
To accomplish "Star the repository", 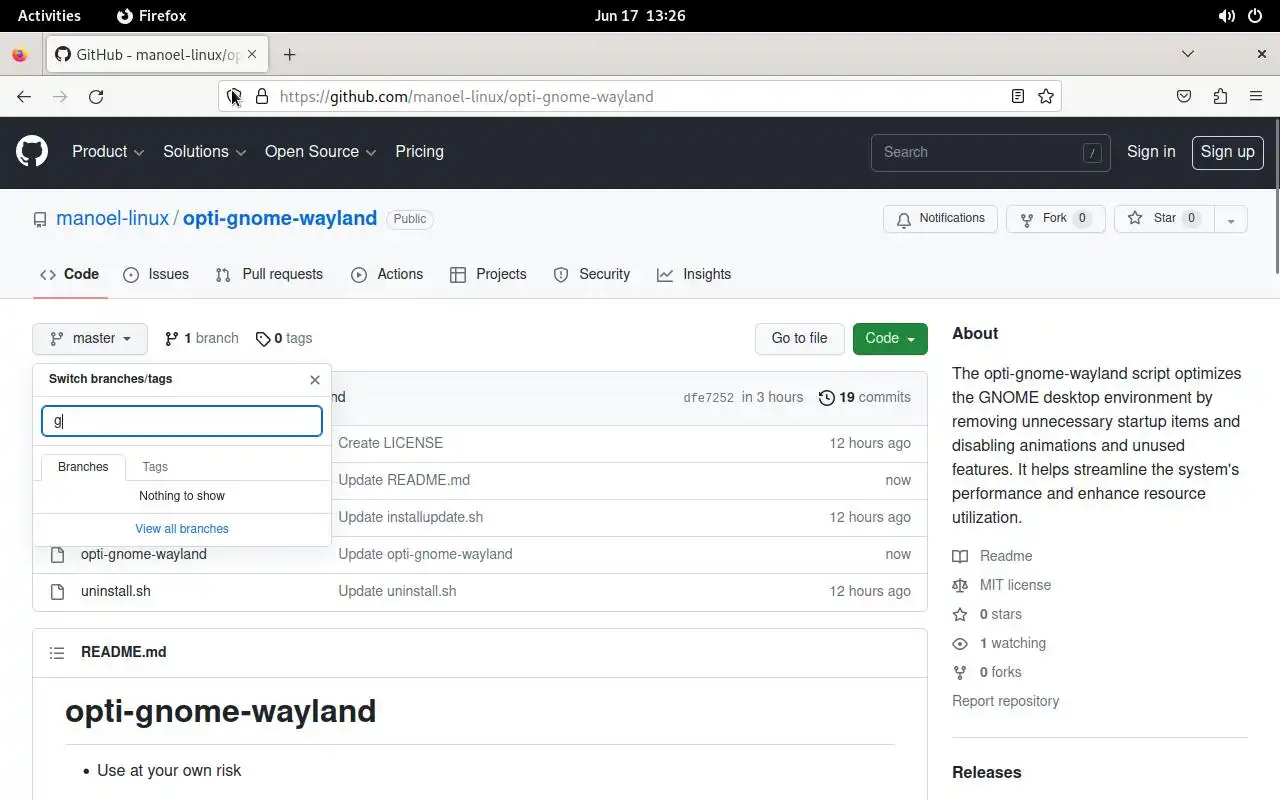I will click(x=1164, y=219).
